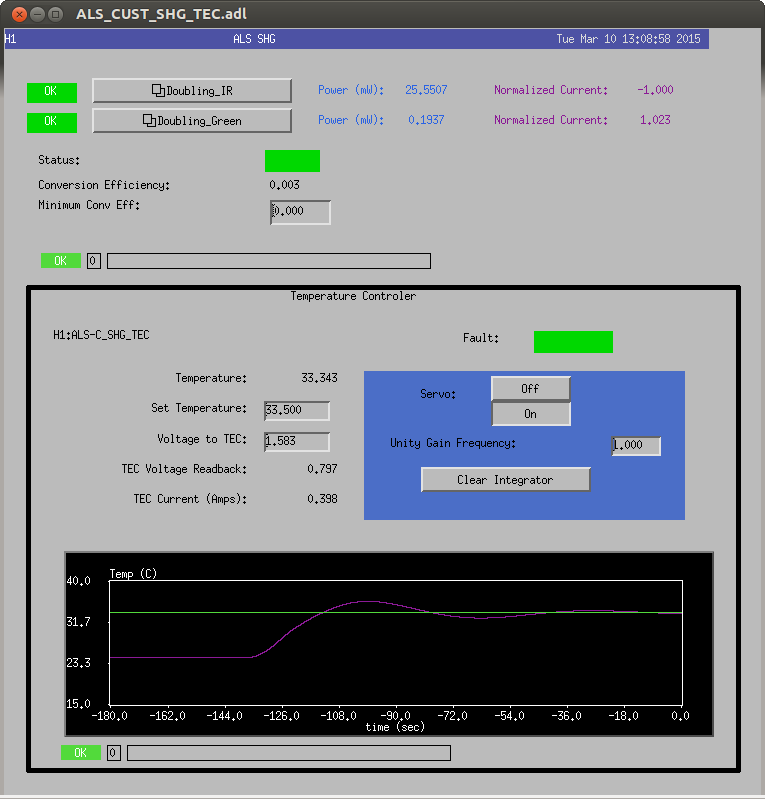Click the OK indicator beside Doubling_IR
Viewport: 765px width, 799px height.
[51, 92]
